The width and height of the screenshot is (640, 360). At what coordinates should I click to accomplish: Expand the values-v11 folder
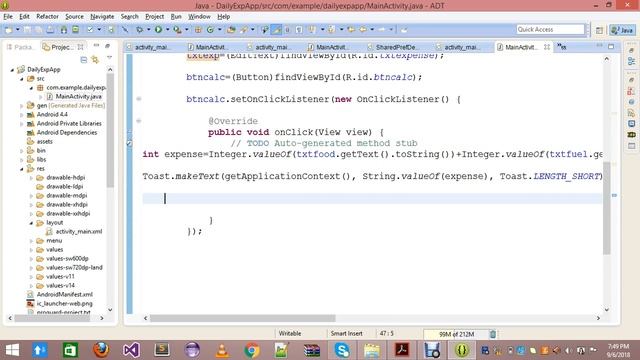click(31, 277)
